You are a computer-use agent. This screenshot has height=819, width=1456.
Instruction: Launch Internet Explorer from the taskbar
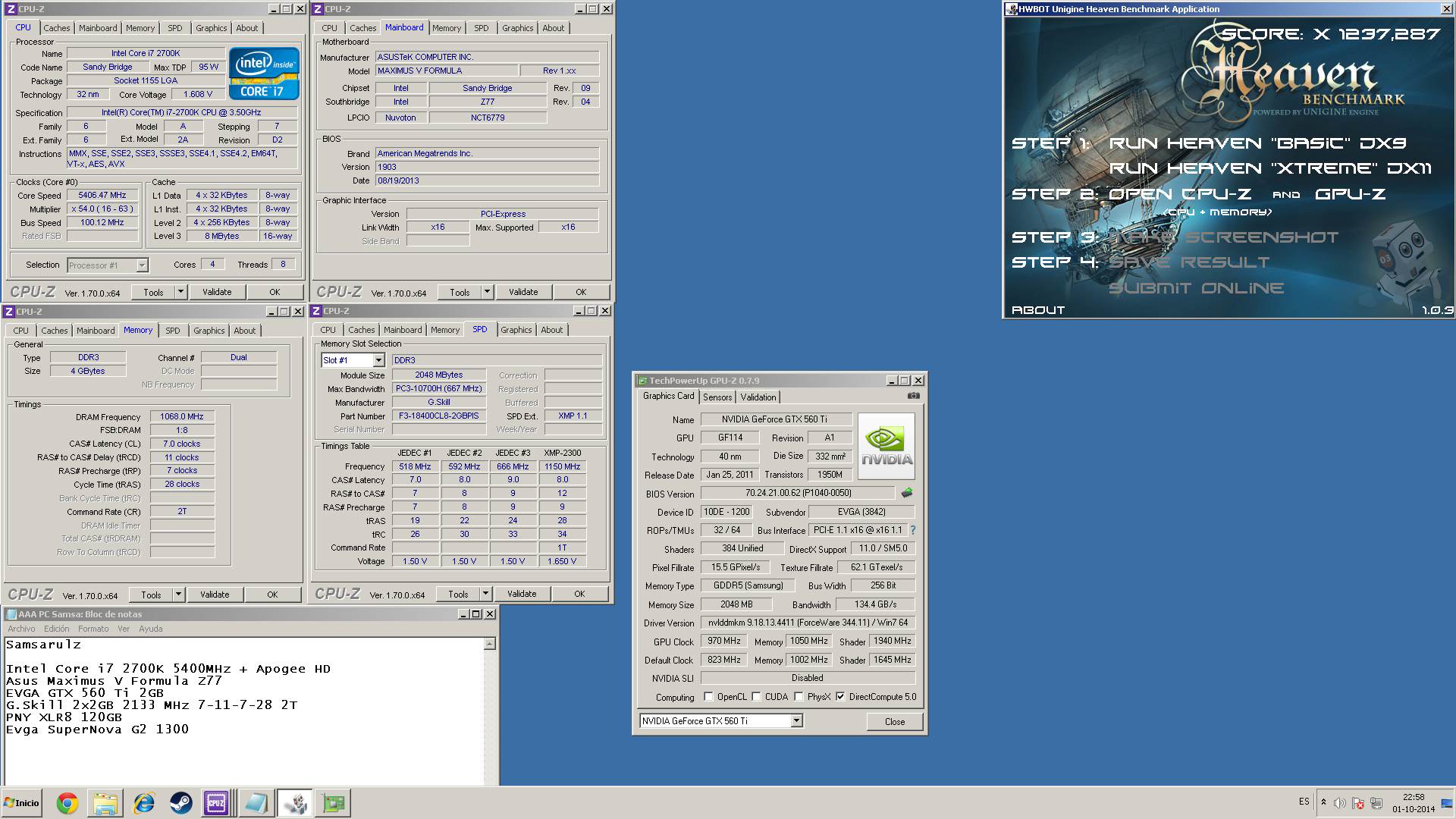143,803
